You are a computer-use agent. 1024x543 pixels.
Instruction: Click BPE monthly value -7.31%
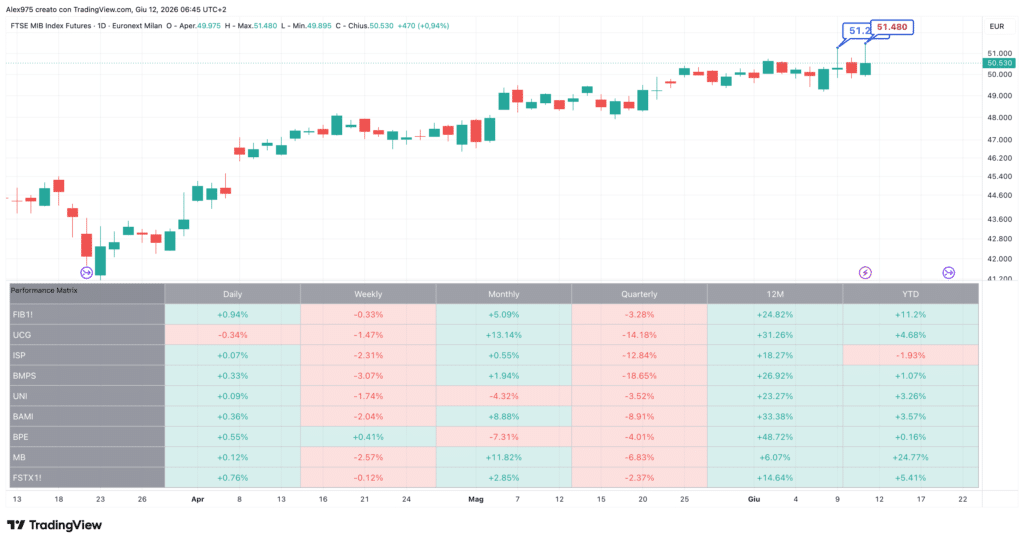point(504,436)
